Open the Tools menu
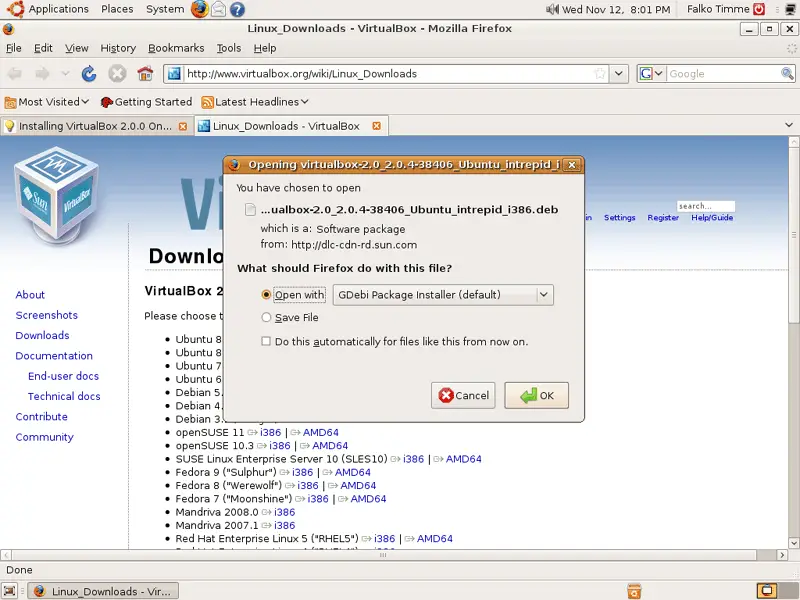This screenshot has width=800, height=600. click(x=229, y=48)
